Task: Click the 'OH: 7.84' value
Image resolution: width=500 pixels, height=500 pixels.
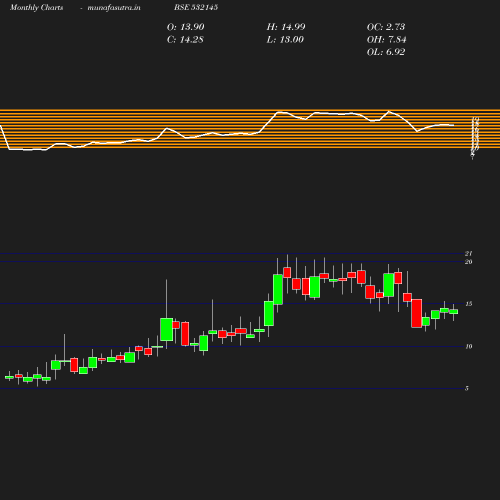Action: pos(386,40)
